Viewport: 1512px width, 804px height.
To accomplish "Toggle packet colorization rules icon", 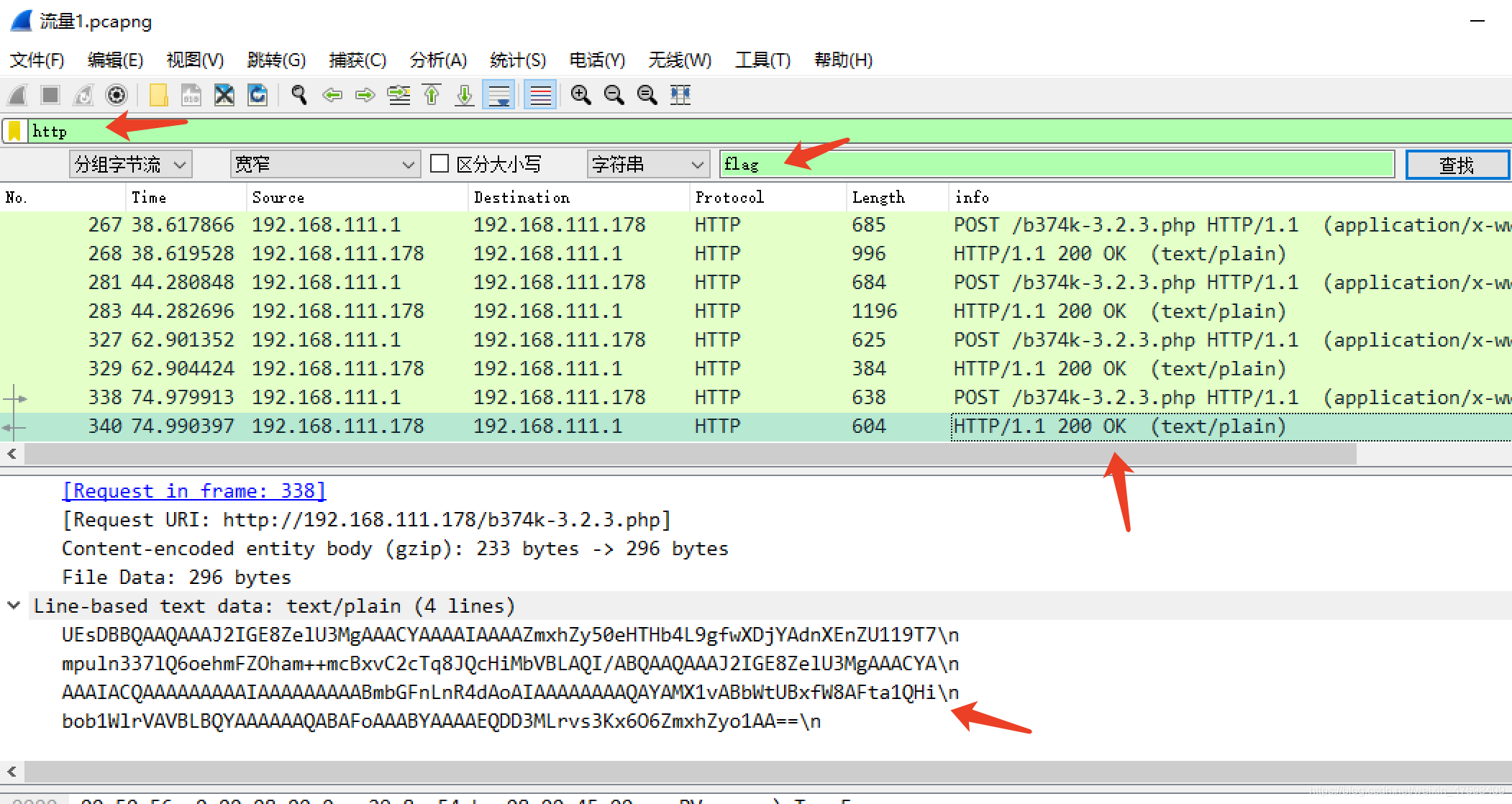I will point(540,95).
